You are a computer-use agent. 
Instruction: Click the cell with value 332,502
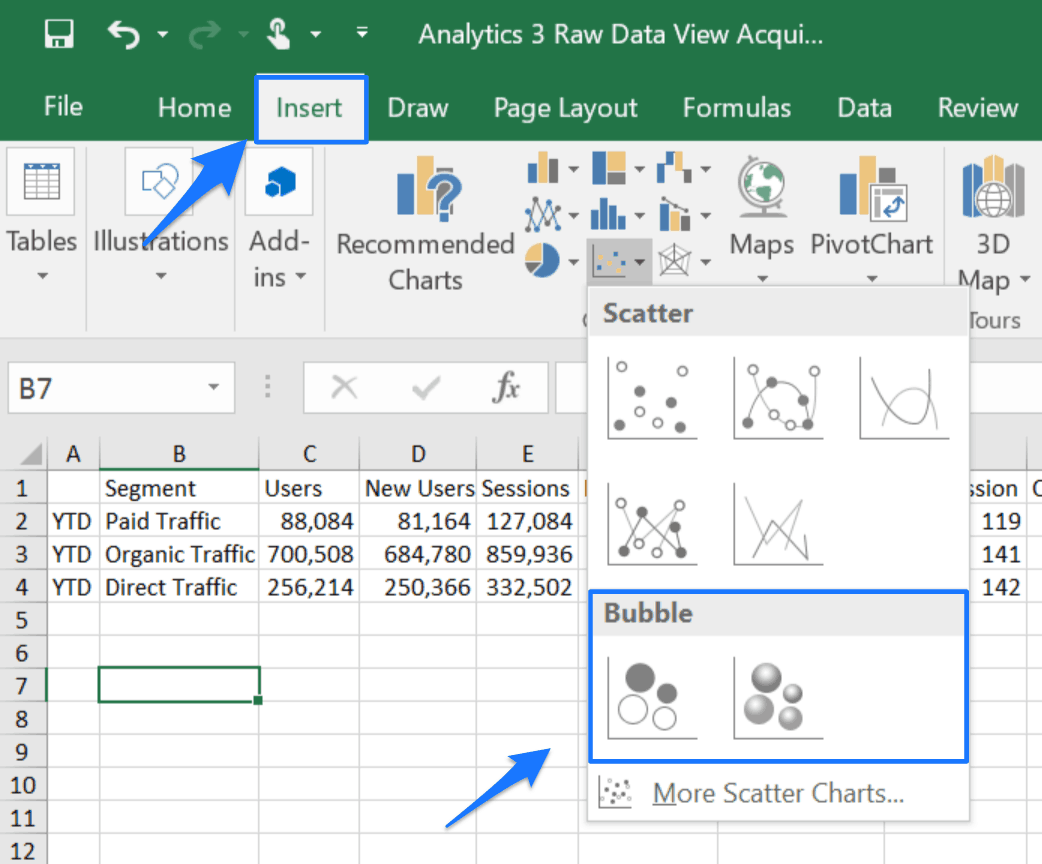point(528,588)
